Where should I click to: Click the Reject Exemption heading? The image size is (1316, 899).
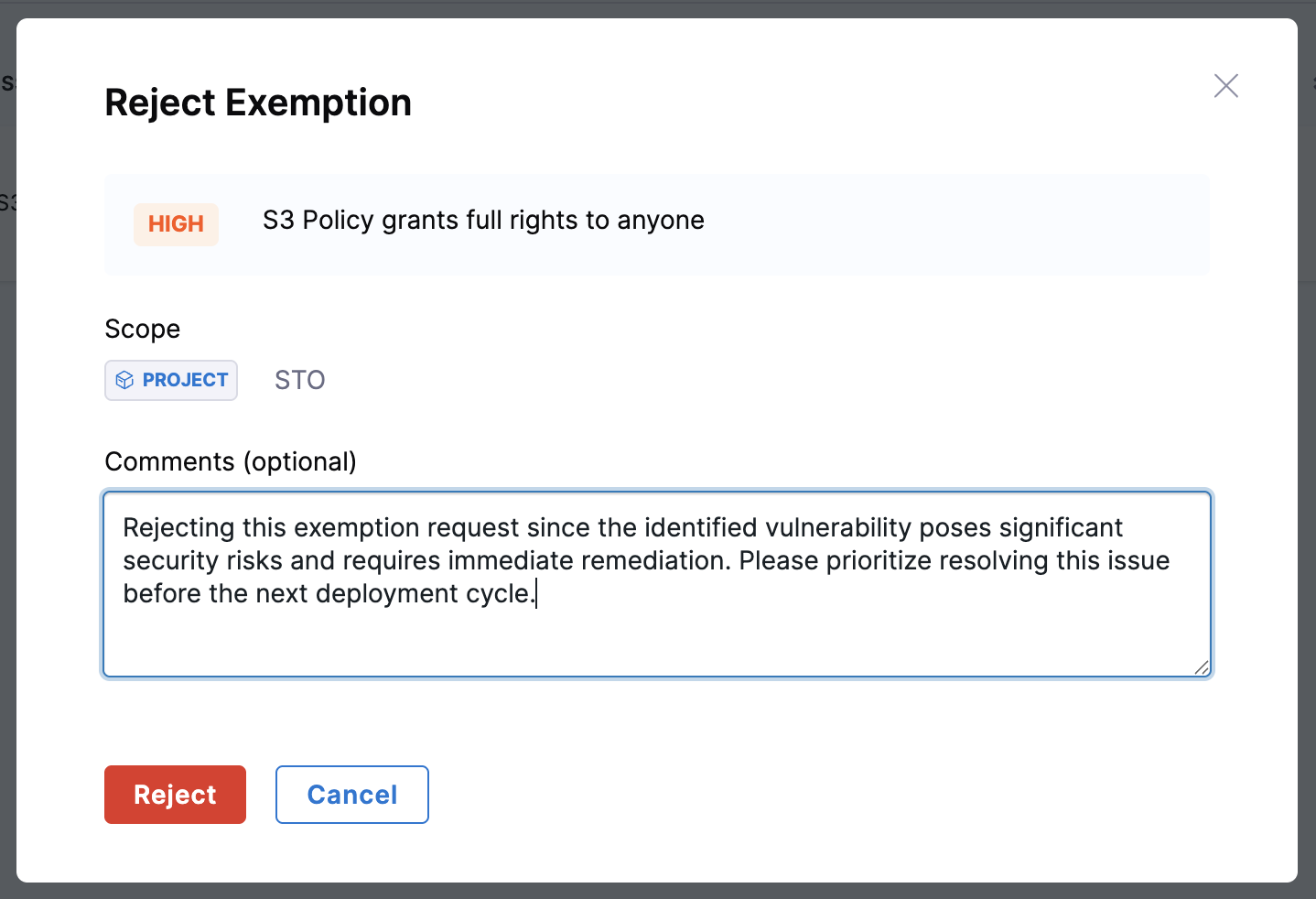(x=258, y=103)
